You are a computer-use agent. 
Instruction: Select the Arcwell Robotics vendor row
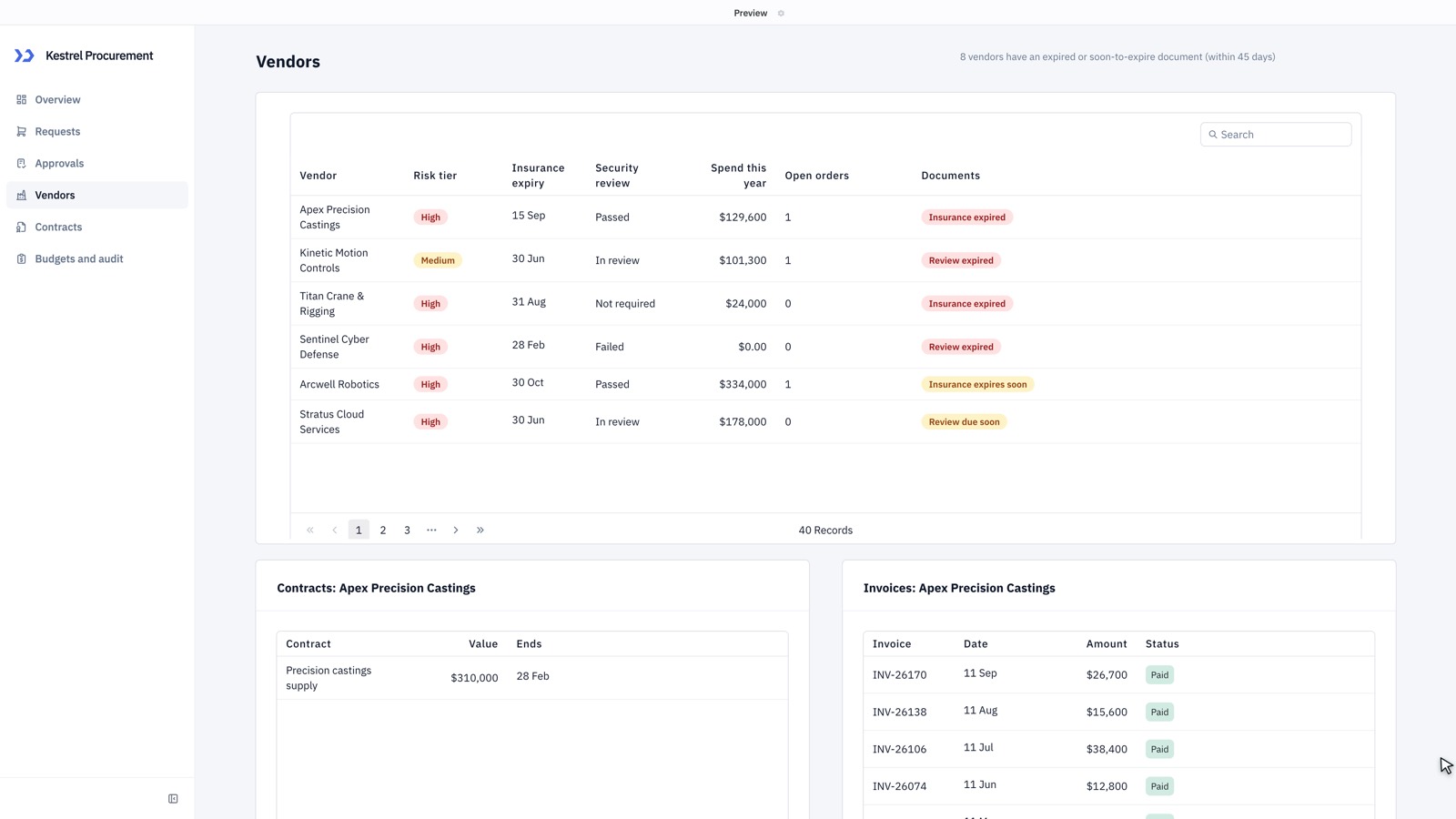coord(825,384)
